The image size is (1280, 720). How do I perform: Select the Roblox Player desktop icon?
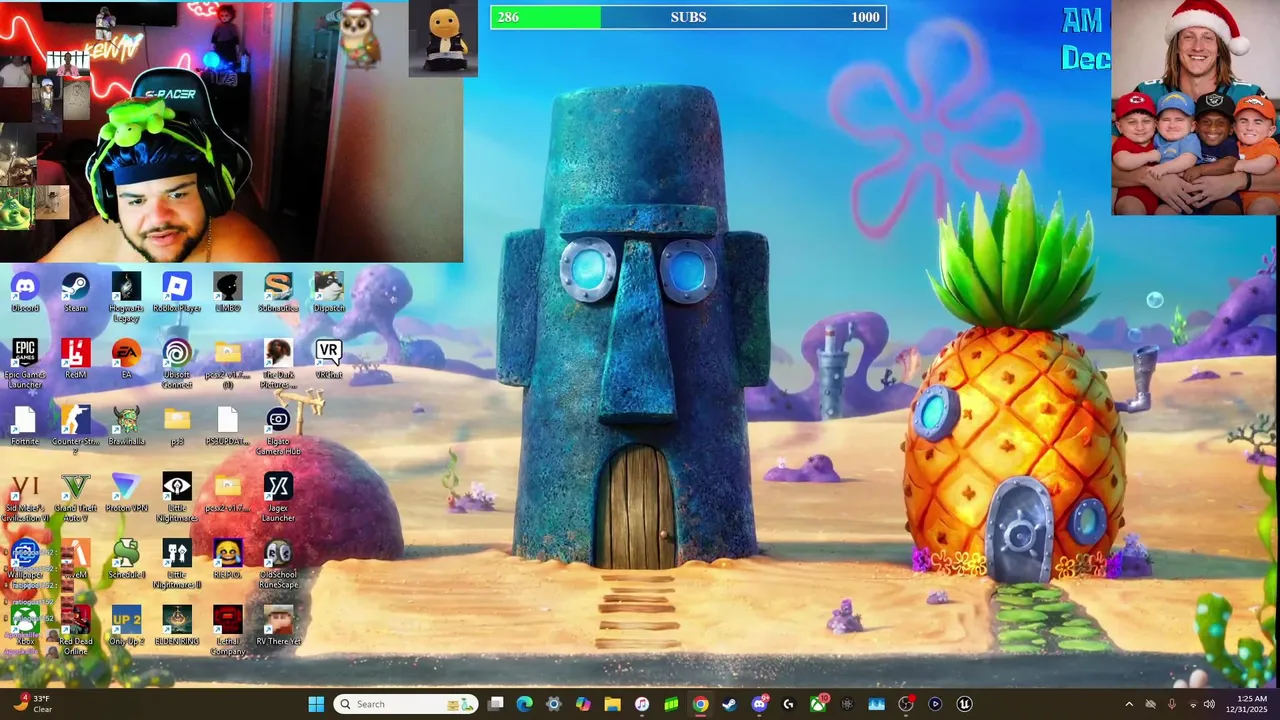coord(177,292)
